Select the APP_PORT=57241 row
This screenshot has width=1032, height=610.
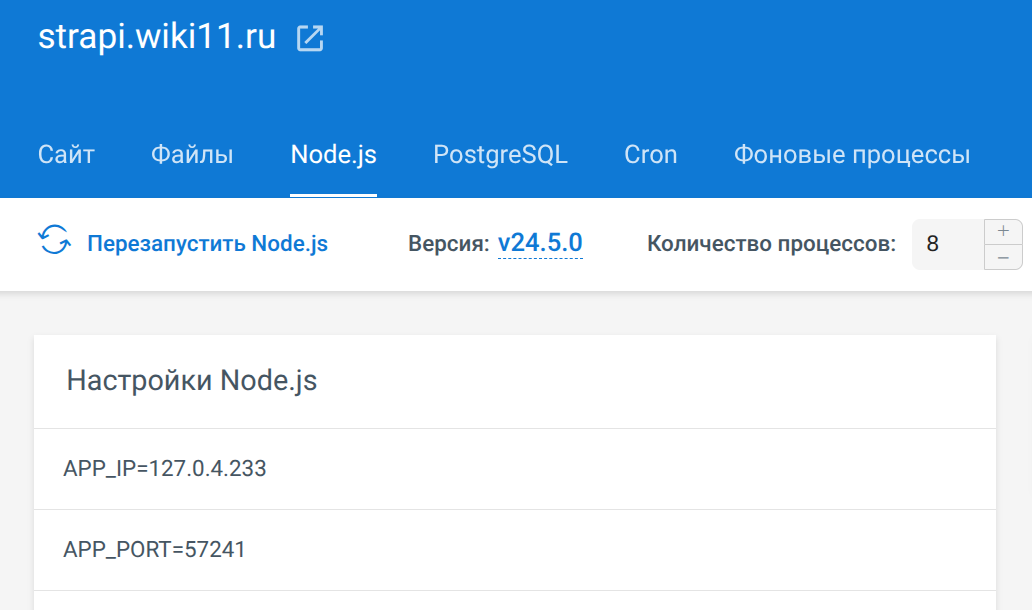click(515, 550)
